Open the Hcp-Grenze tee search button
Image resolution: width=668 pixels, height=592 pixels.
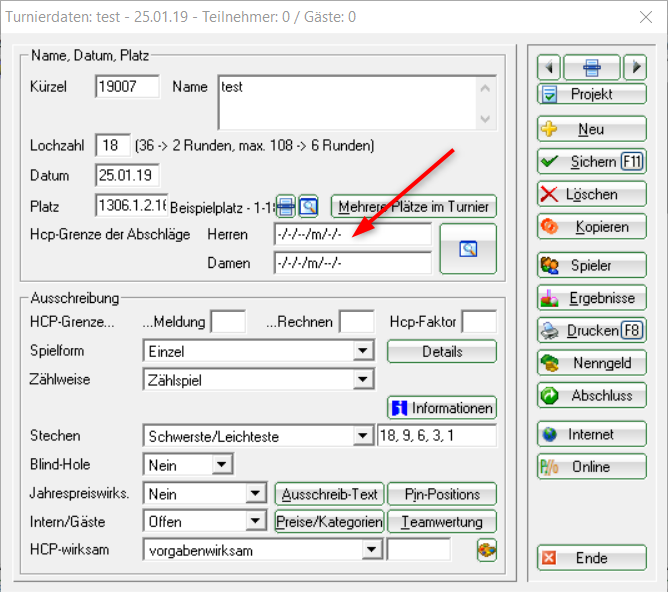click(x=467, y=248)
